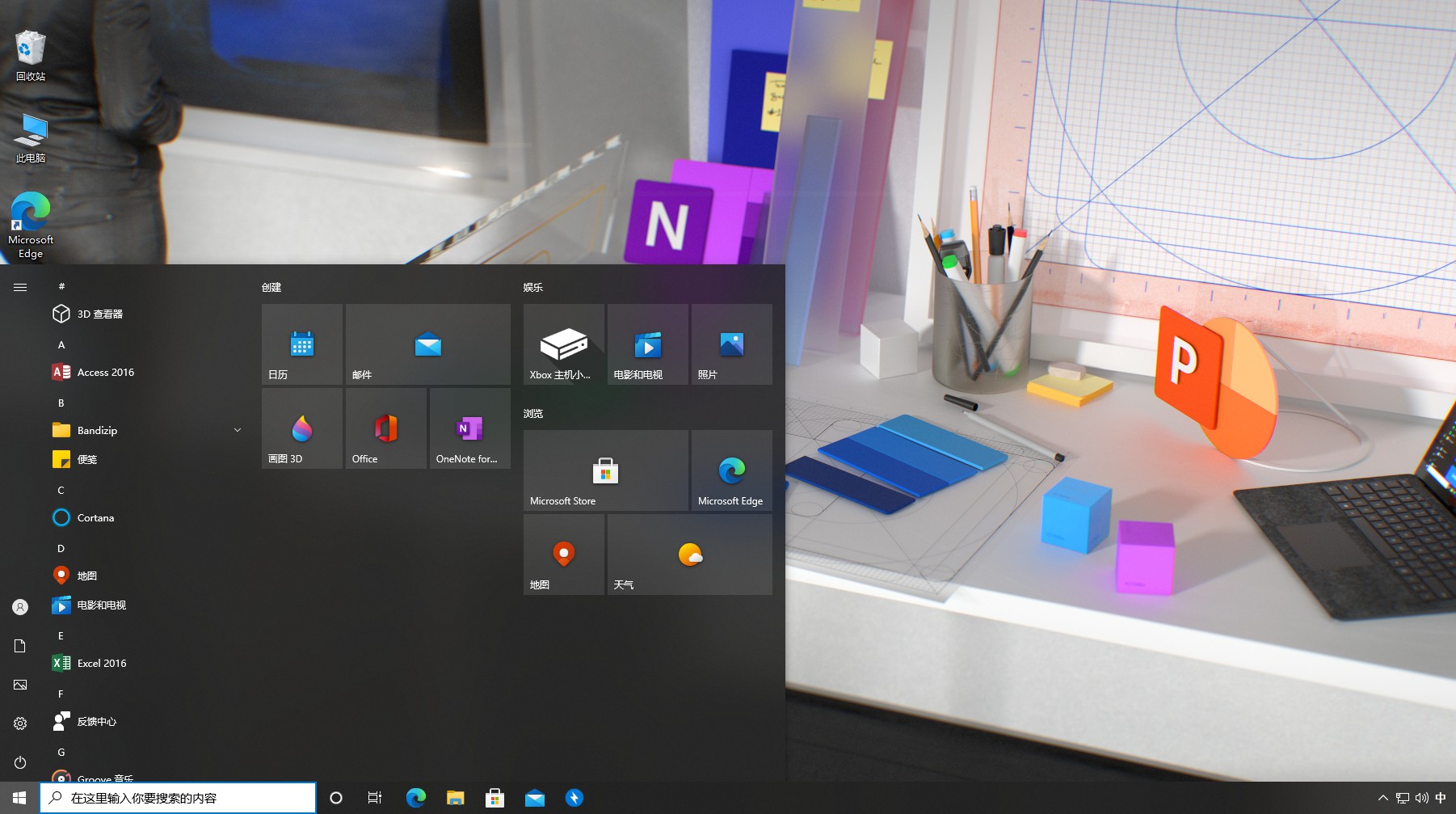The image size is (1456, 814).
Task: Click the Task View button on the taskbar
Action: click(374, 798)
